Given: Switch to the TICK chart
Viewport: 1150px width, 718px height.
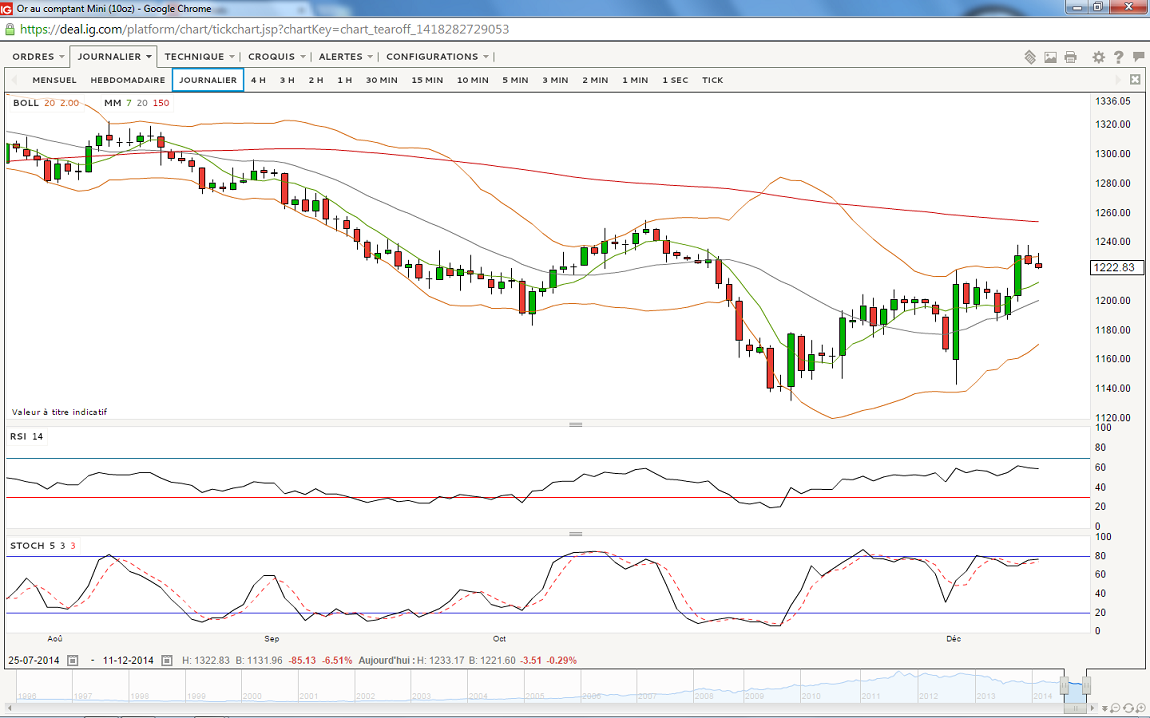Looking at the screenshot, I should coord(712,80).
